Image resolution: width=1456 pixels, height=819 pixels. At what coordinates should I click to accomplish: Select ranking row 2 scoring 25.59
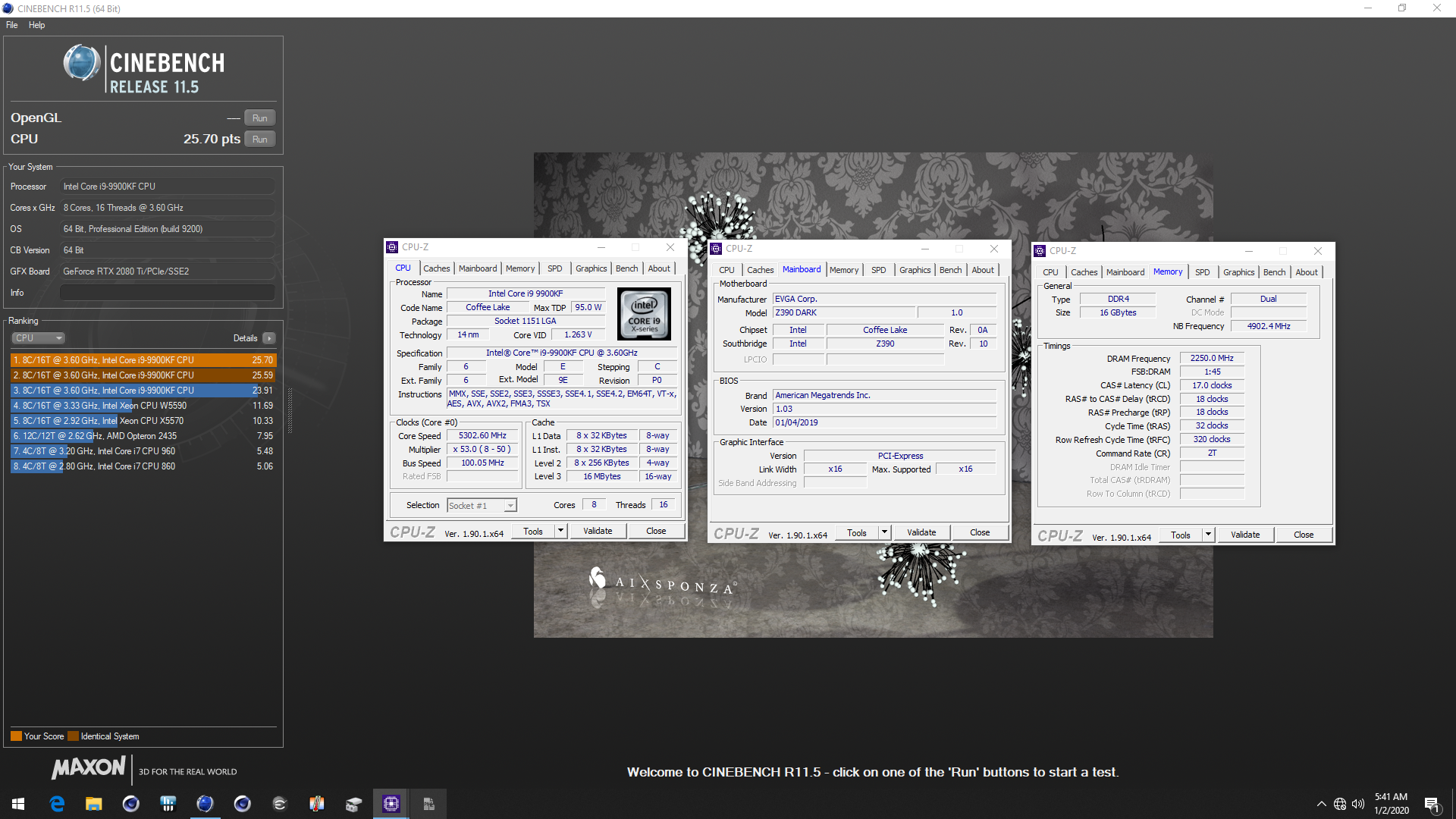[x=143, y=375]
